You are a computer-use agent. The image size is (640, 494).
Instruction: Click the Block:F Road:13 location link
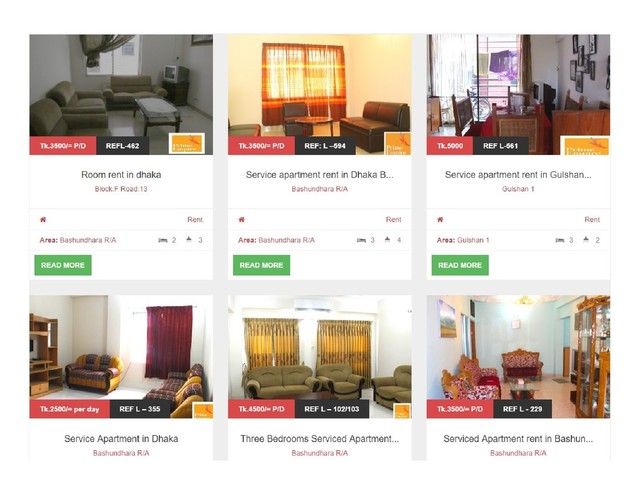tap(121, 189)
